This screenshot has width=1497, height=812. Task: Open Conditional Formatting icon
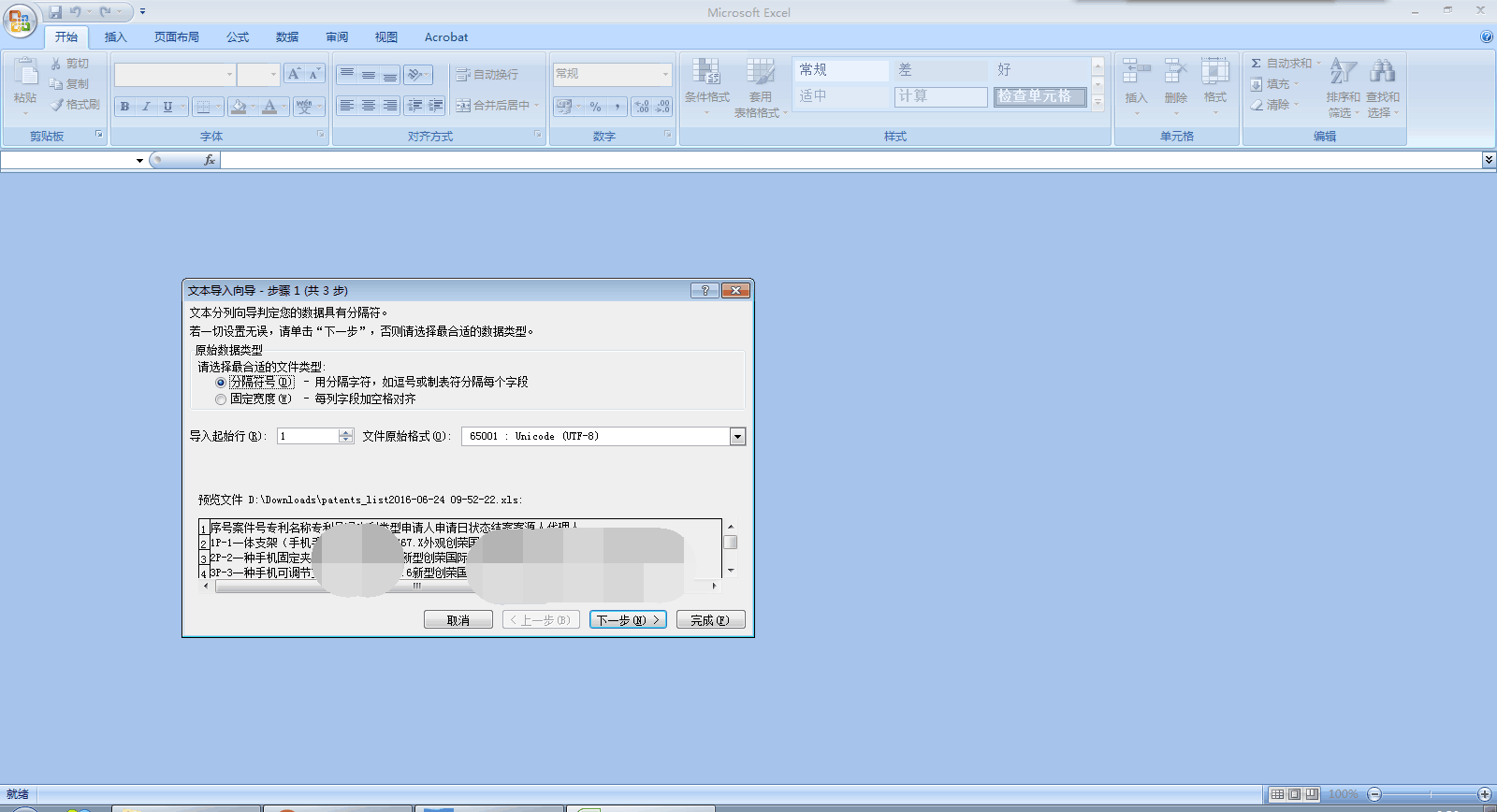(x=706, y=73)
